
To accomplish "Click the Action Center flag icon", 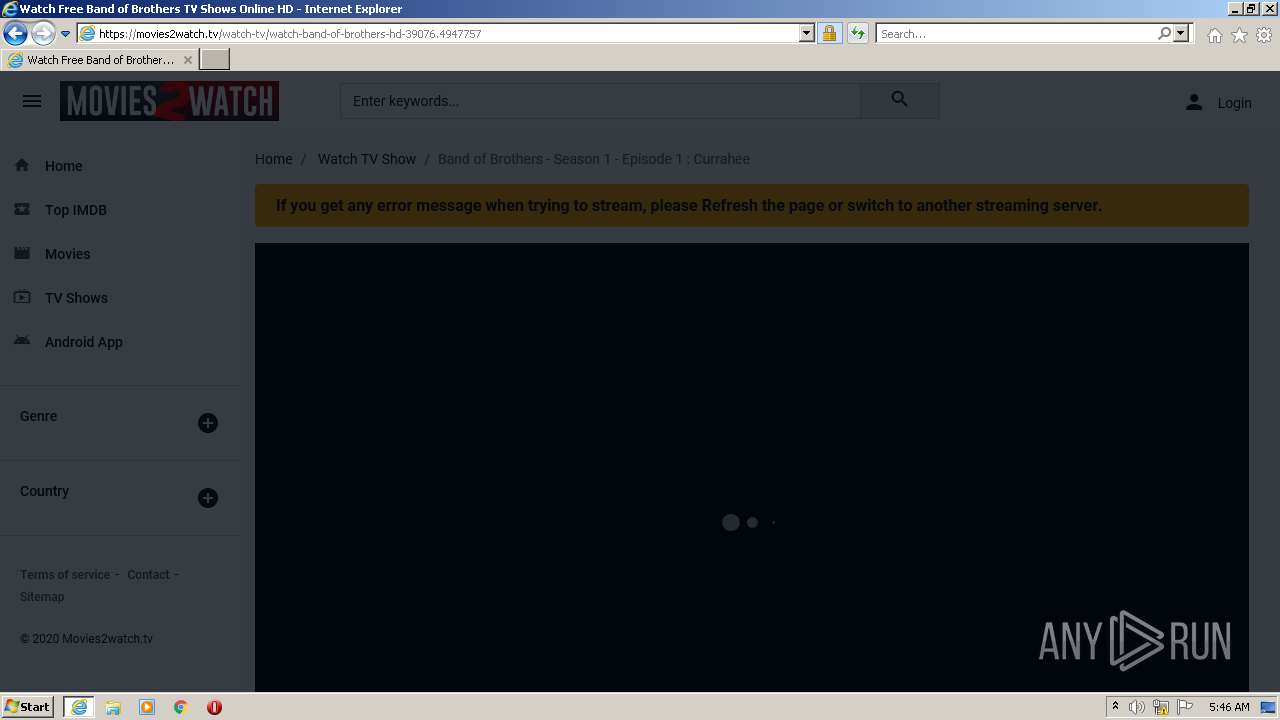I will 1185,707.
